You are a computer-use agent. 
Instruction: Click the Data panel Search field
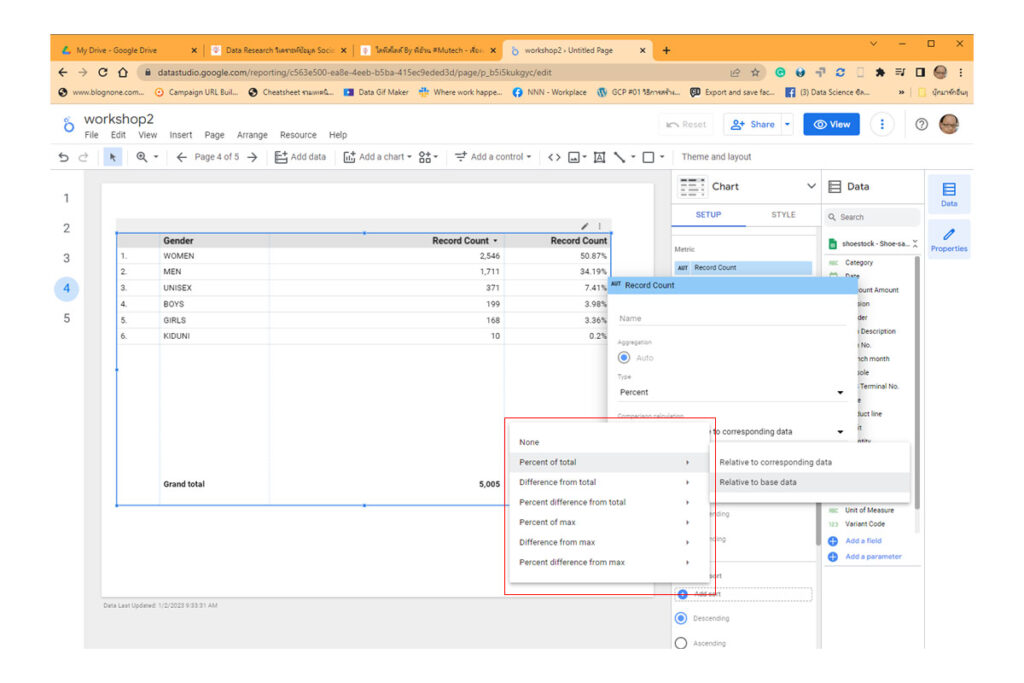(x=872, y=217)
